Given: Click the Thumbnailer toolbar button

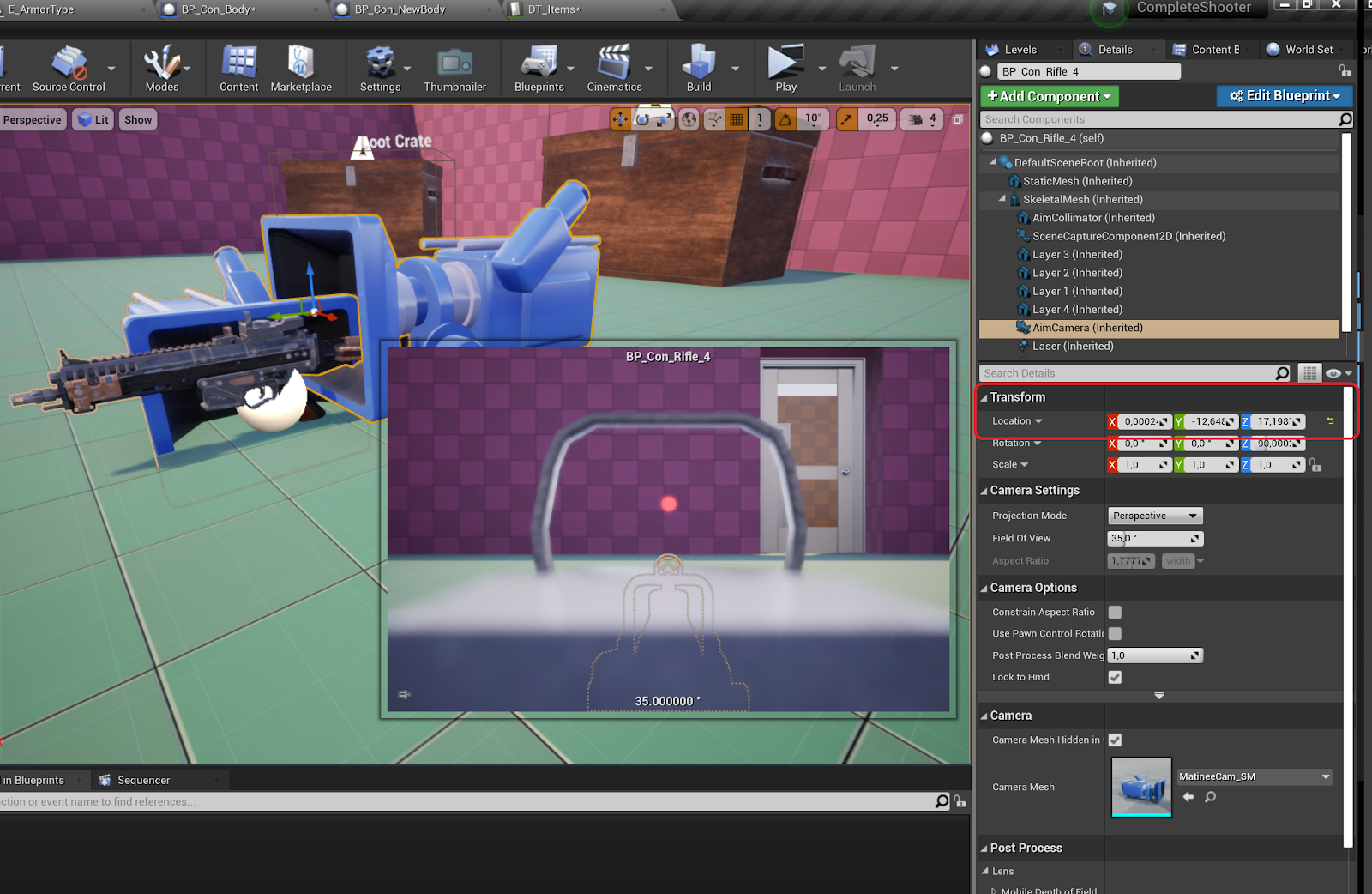Looking at the screenshot, I should tap(454, 69).
